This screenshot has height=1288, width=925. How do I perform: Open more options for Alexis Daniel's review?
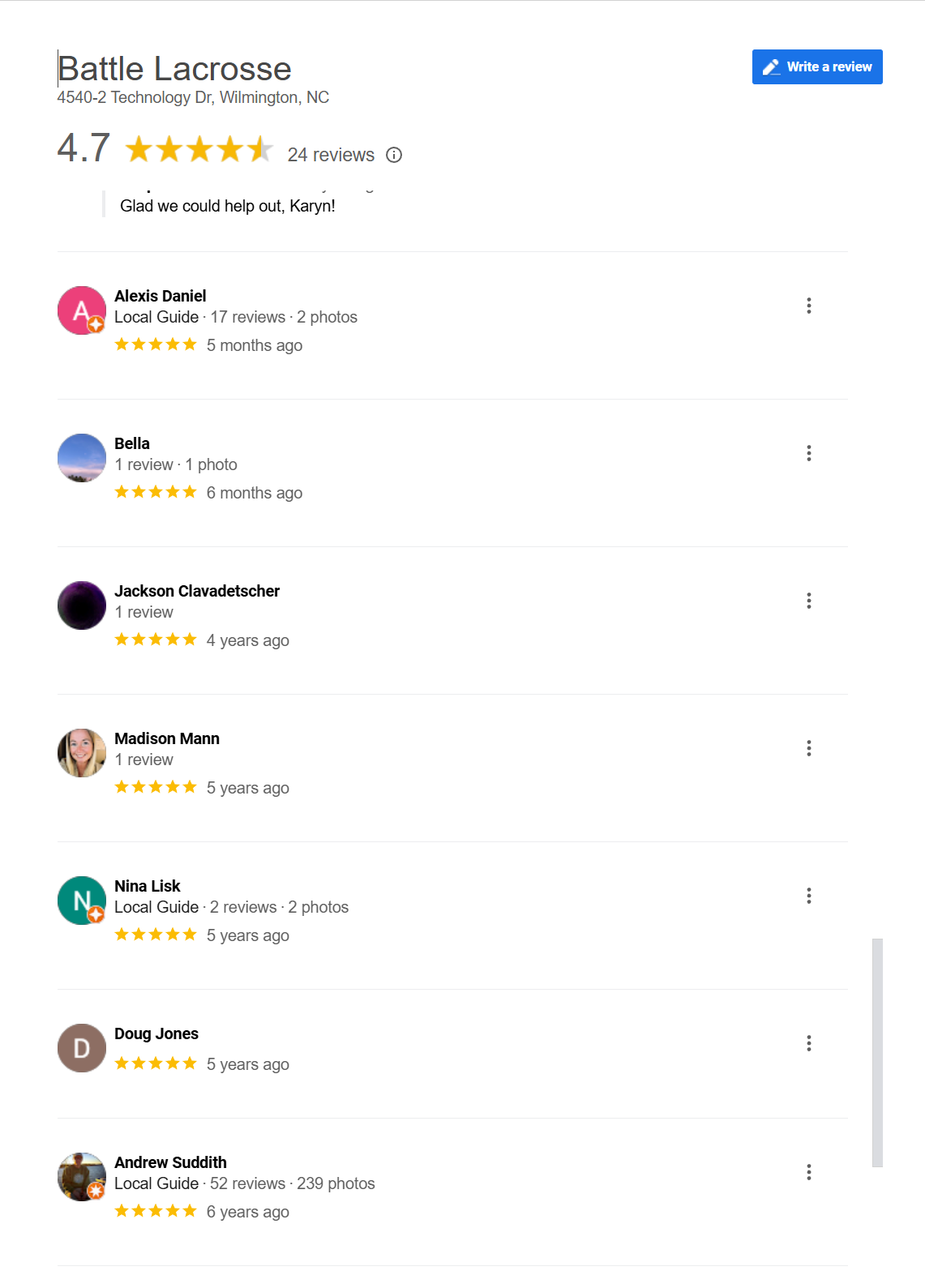[808, 306]
